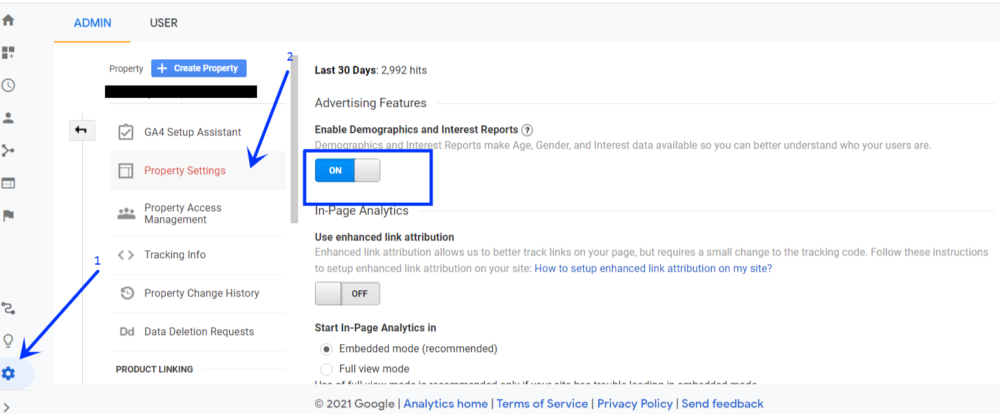
Task: Click PRODUCT LINKING section heading
Action: 154,369
